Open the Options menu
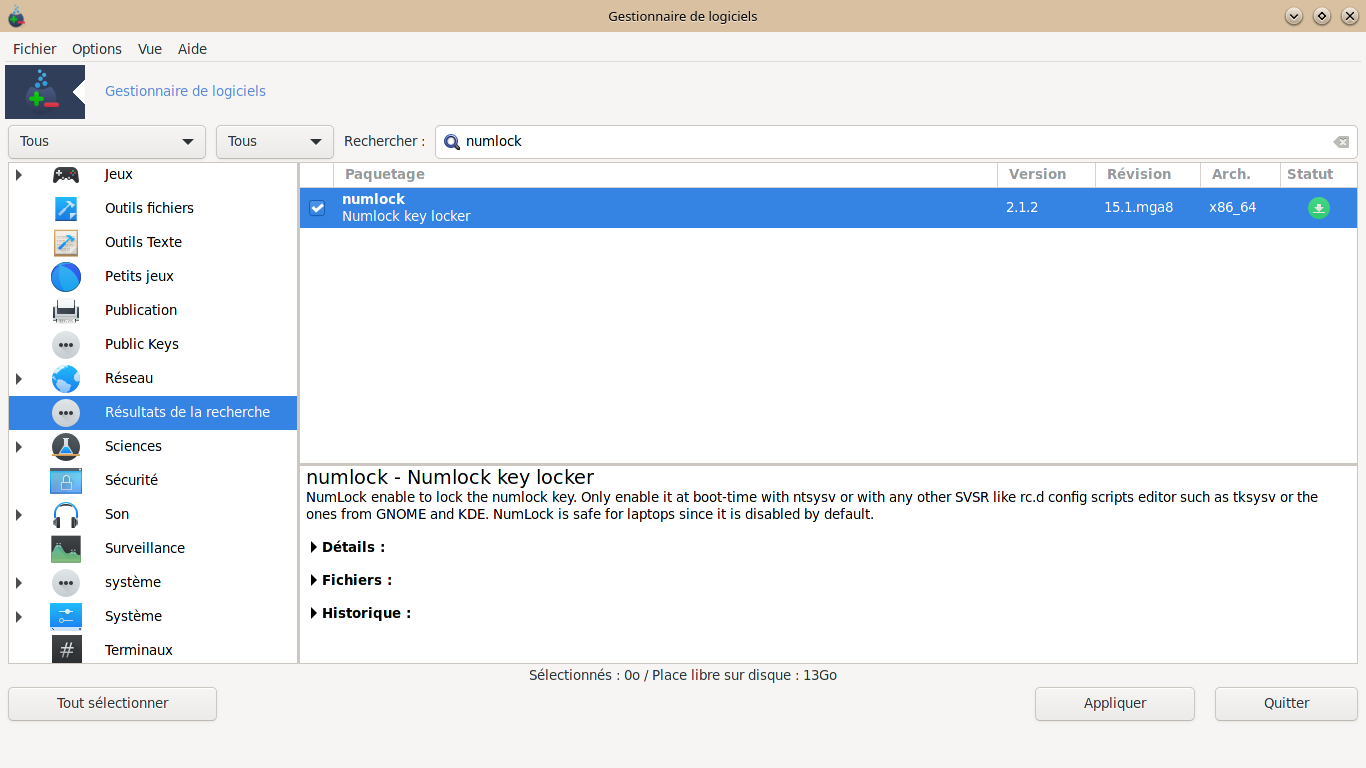This screenshot has height=768, width=1366. pos(97,49)
